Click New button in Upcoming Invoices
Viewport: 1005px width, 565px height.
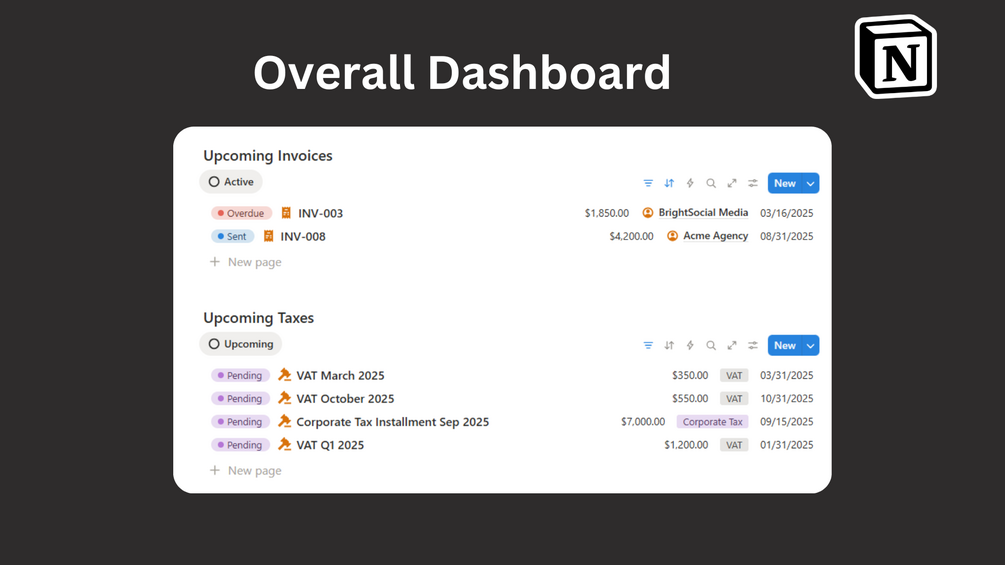[784, 183]
